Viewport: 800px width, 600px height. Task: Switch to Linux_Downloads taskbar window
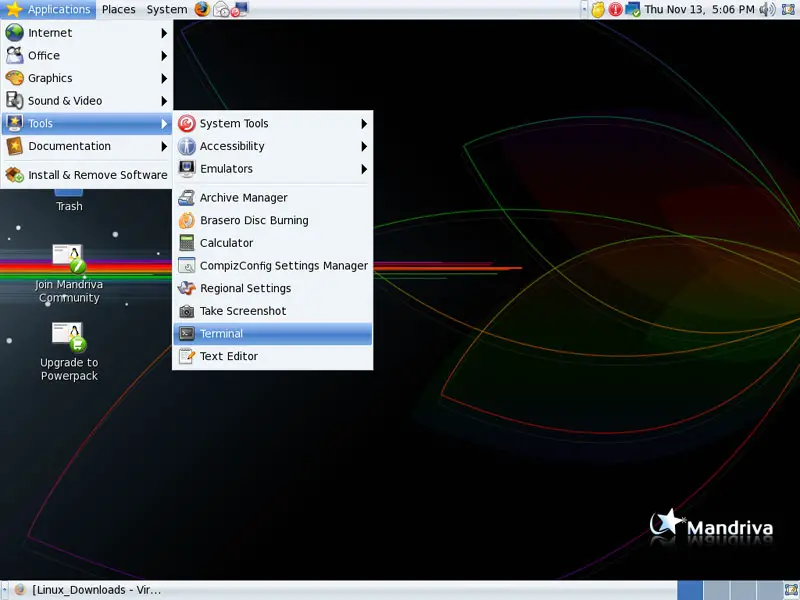pos(89,590)
